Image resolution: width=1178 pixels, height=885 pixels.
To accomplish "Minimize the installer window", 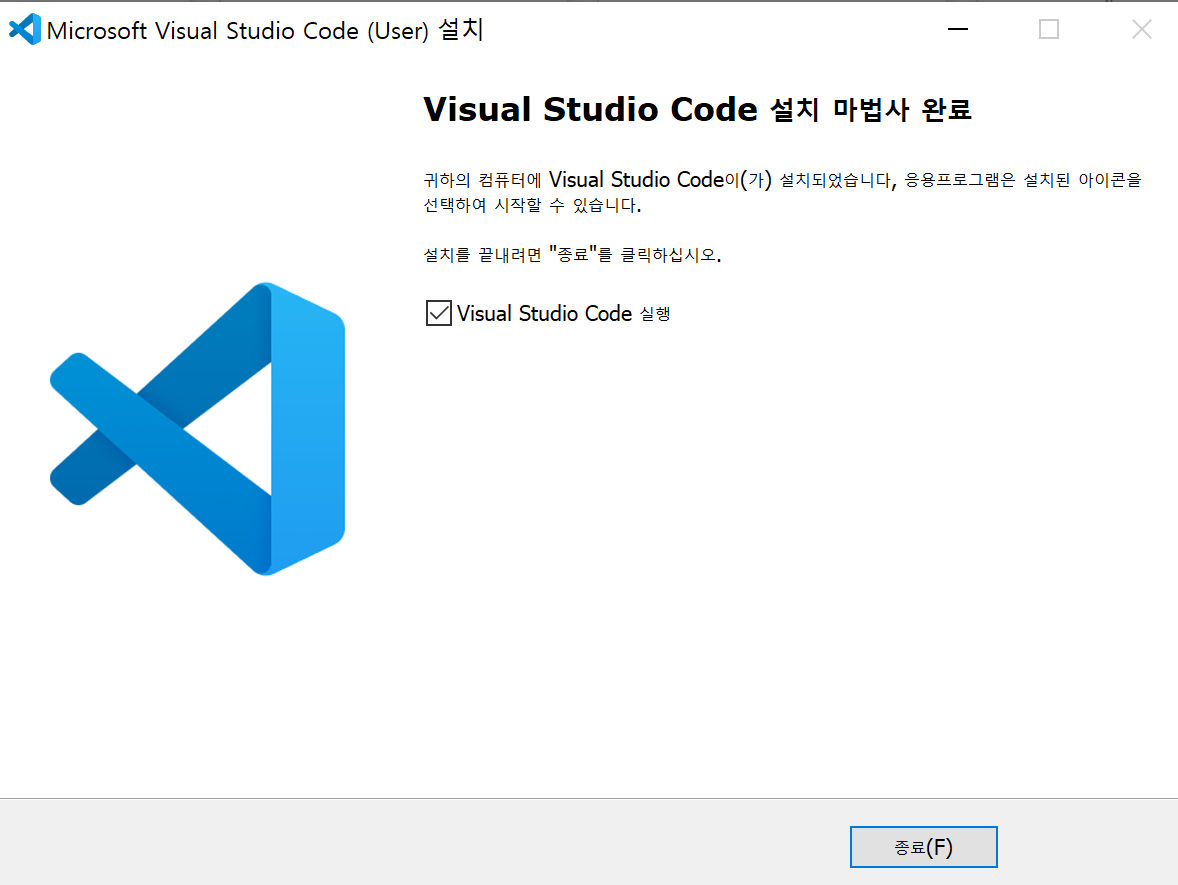I will [957, 29].
